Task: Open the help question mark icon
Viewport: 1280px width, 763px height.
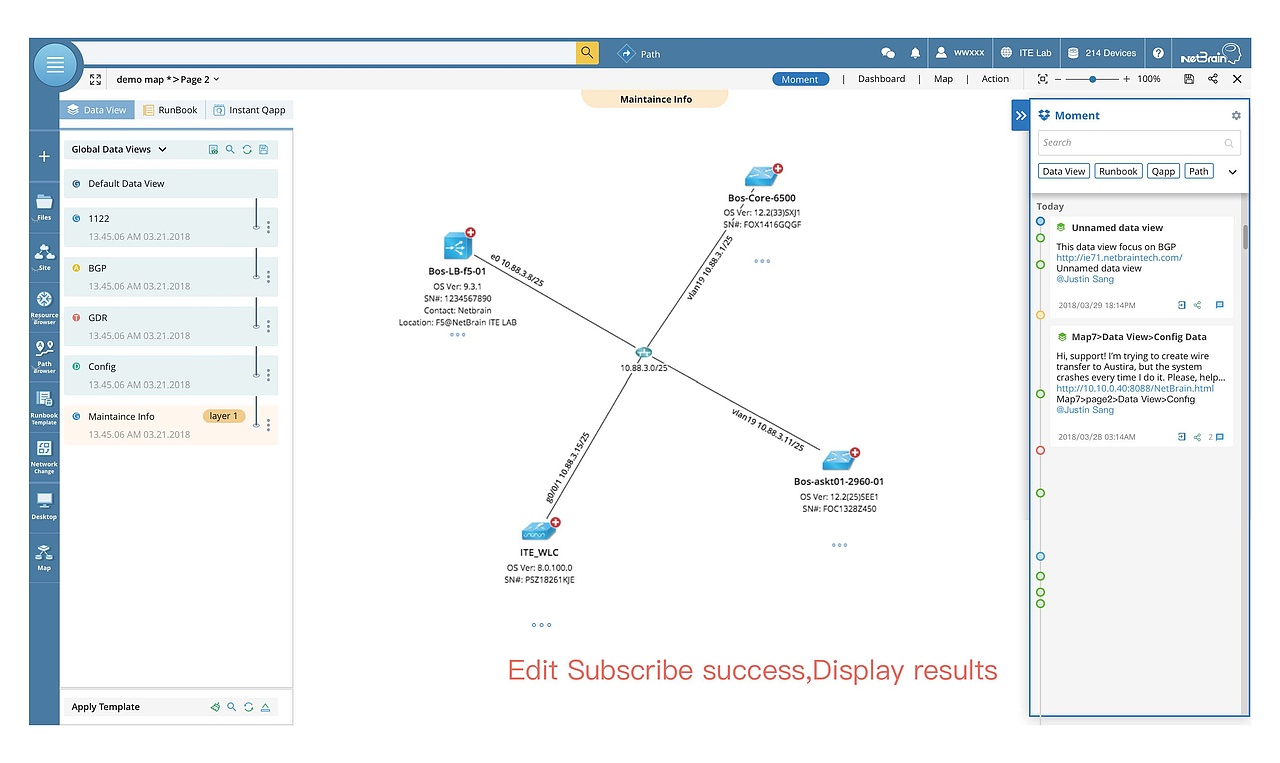Action: click(1158, 53)
